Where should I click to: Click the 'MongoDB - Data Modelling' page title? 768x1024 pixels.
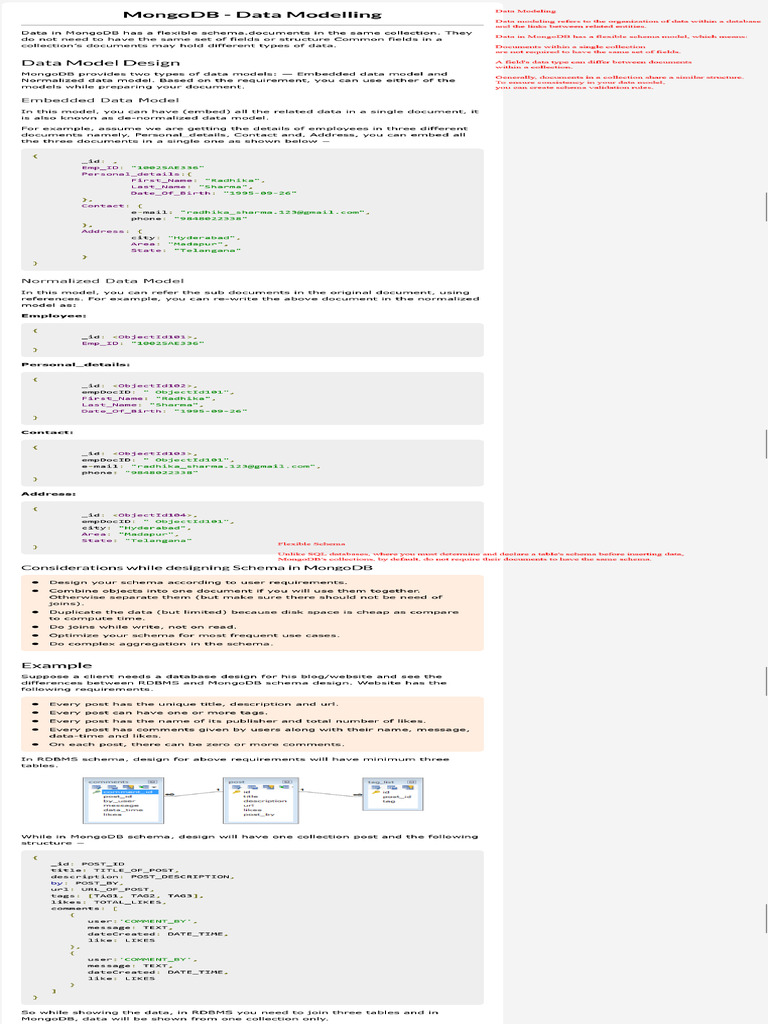tap(252, 14)
